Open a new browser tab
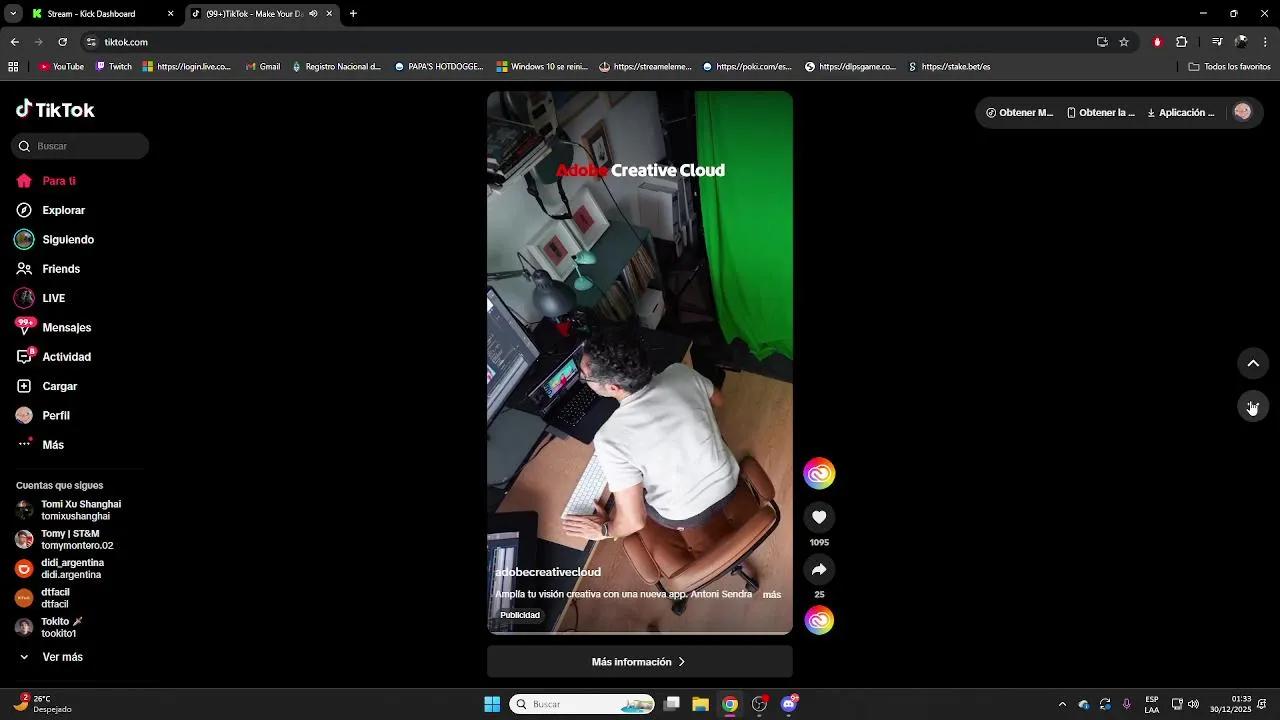This screenshot has width=1280, height=720. 353,14
